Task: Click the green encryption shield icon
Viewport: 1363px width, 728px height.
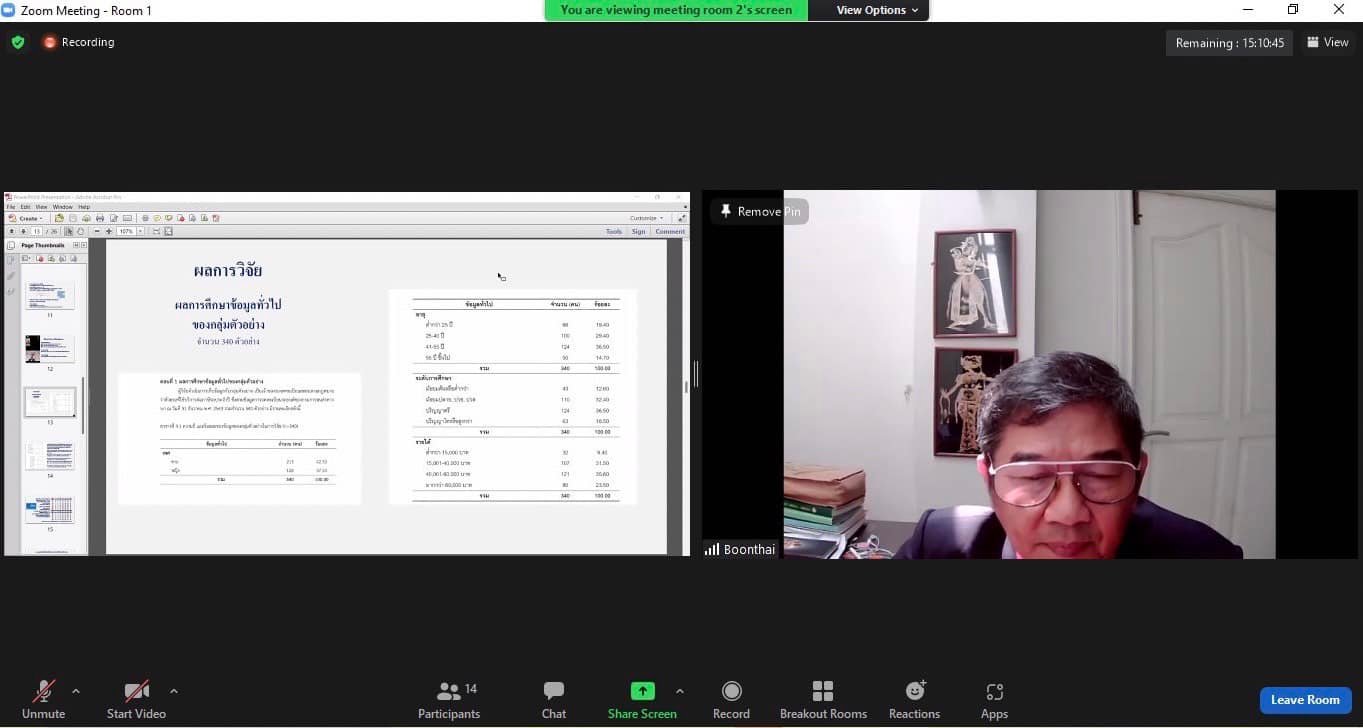Action: tap(18, 42)
